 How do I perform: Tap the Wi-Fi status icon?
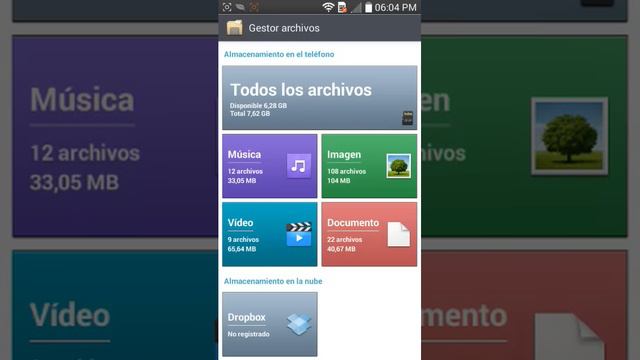click(x=328, y=7)
